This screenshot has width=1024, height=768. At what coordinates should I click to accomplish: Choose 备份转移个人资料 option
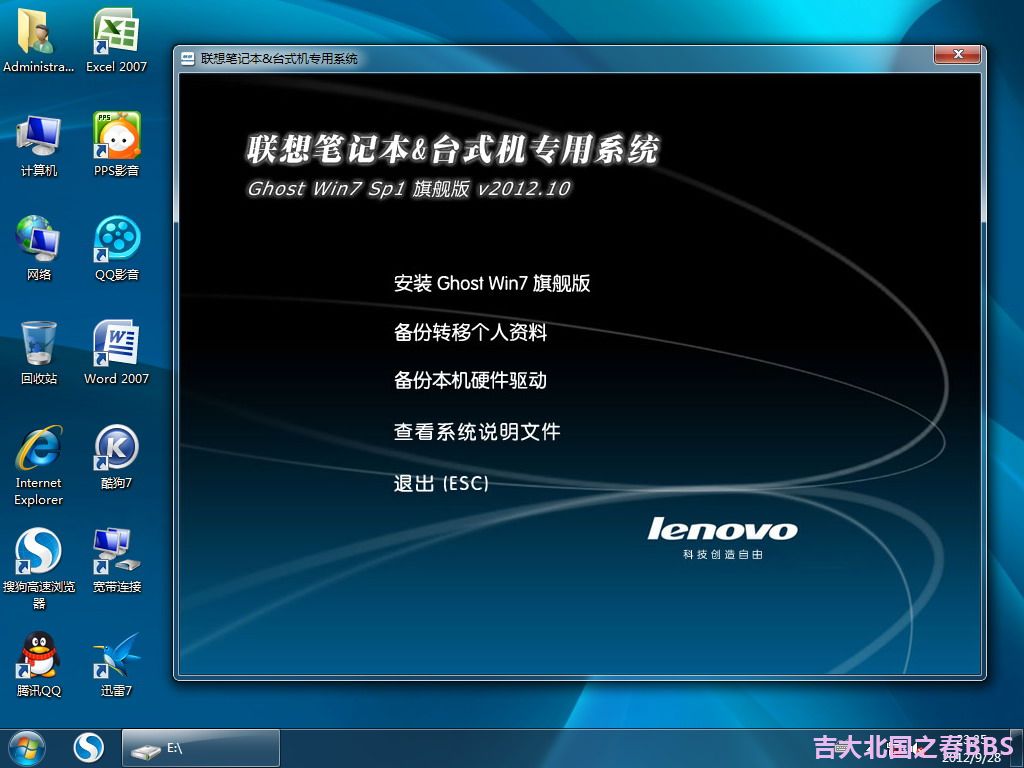tap(470, 332)
